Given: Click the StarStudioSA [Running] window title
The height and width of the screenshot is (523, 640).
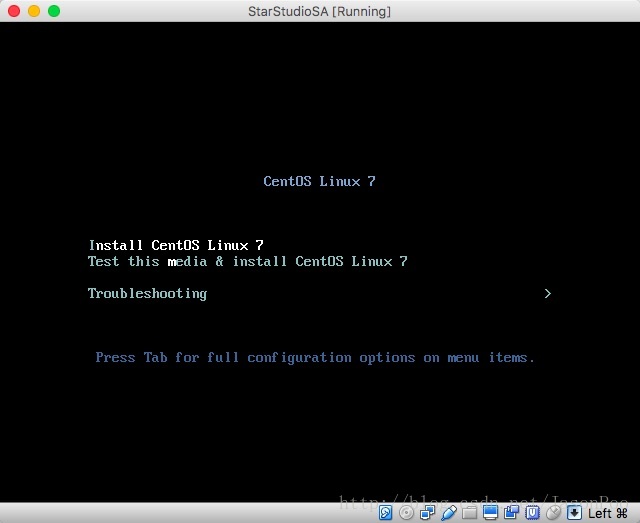Looking at the screenshot, I should coord(320,11).
